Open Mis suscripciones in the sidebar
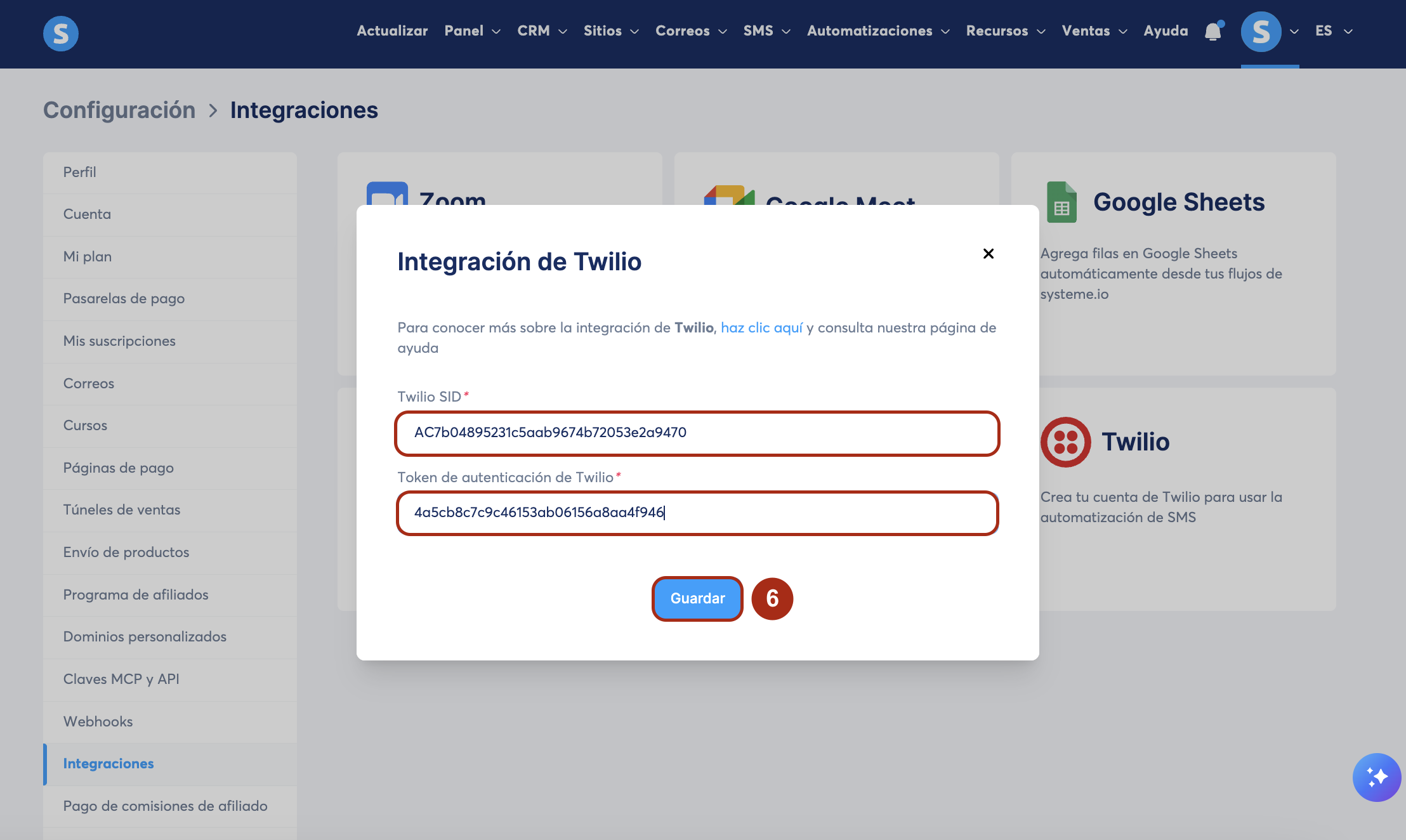The image size is (1406, 840). coord(170,341)
